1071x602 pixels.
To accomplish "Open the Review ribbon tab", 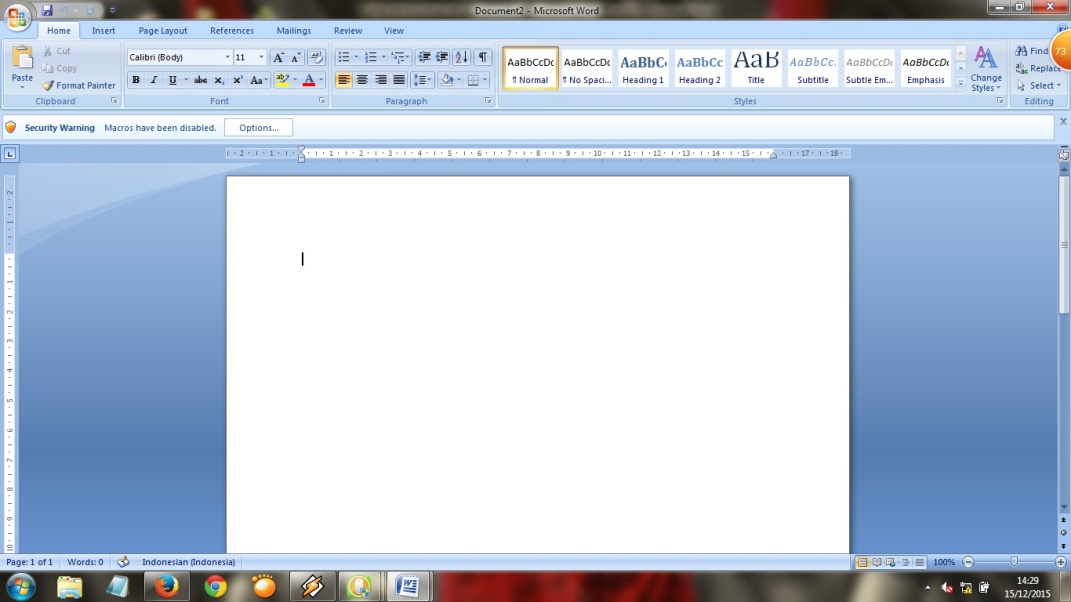I will coord(347,30).
